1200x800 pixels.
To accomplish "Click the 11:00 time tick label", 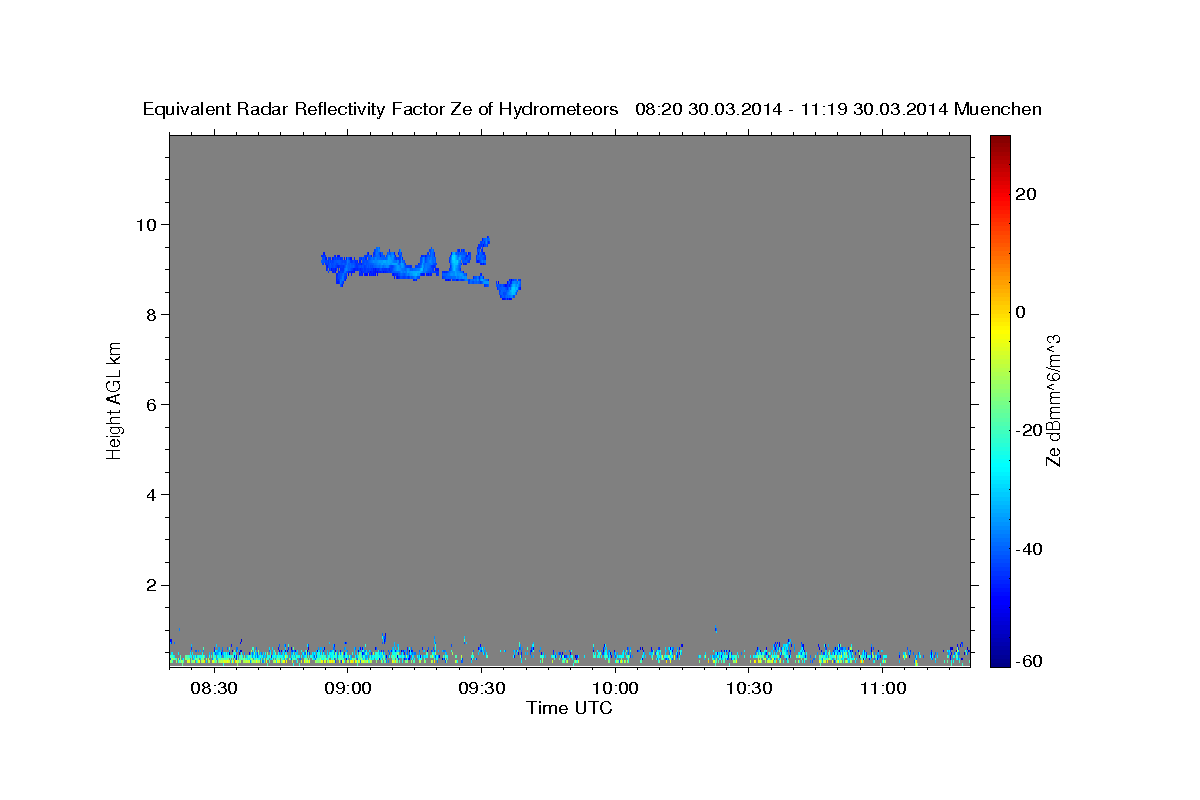I will click(883, 689).
